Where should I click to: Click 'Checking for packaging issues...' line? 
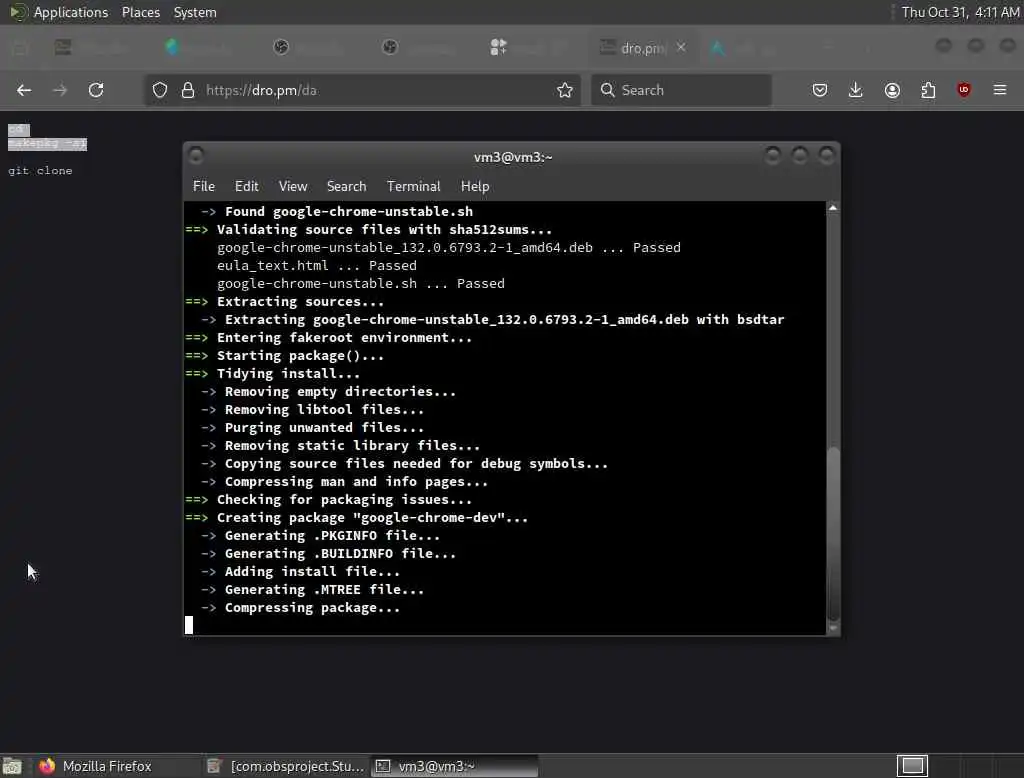click(344, 500)
